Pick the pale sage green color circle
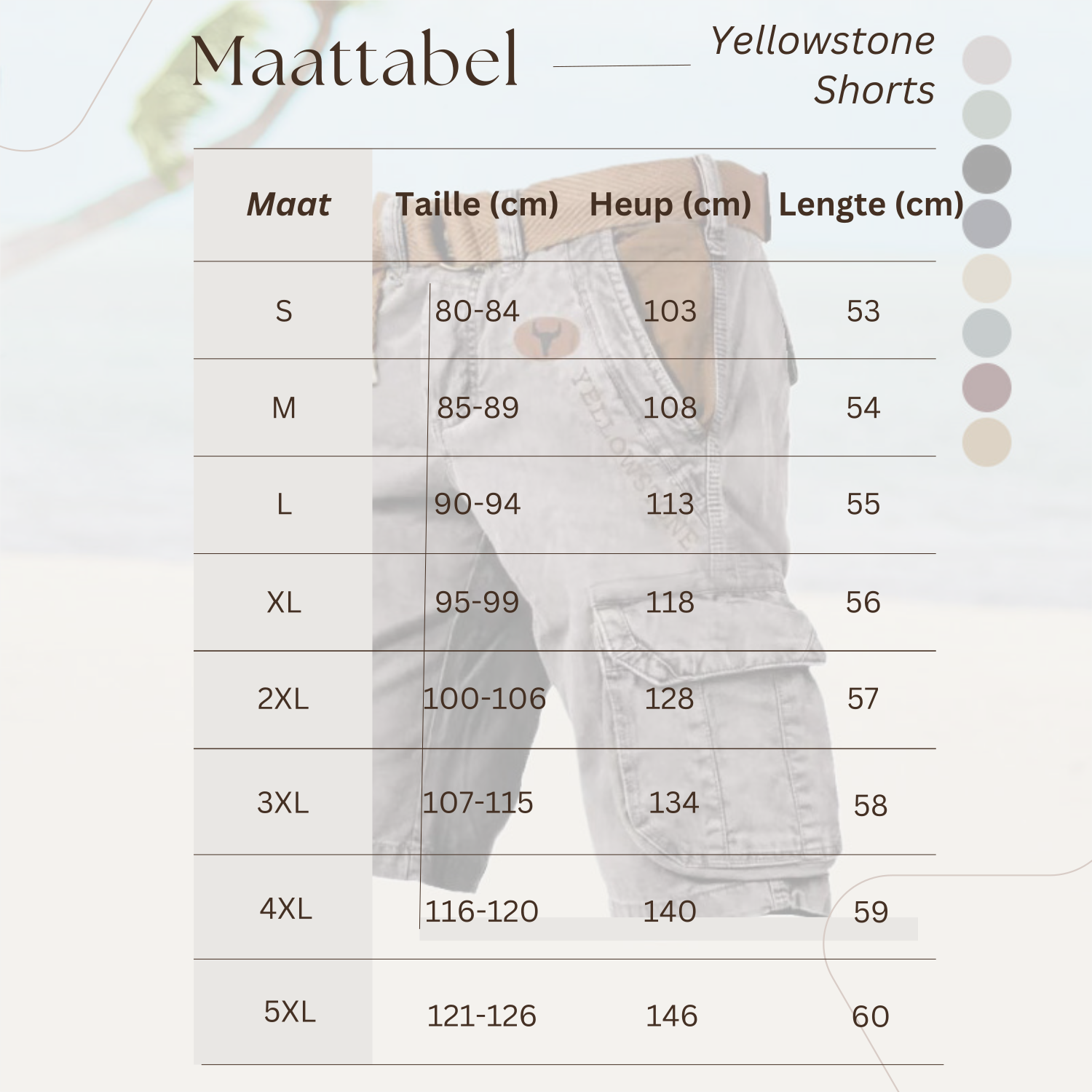 point(986,114)
